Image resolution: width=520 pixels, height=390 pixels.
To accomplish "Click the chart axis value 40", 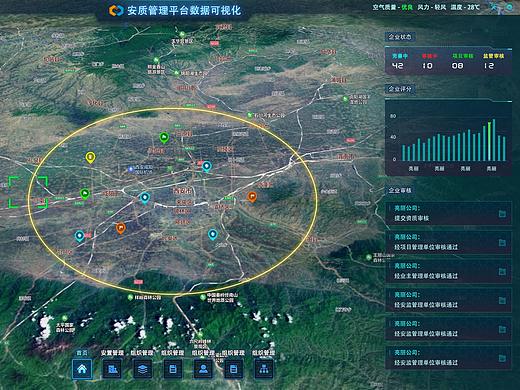I will click(x=393, y=137).
